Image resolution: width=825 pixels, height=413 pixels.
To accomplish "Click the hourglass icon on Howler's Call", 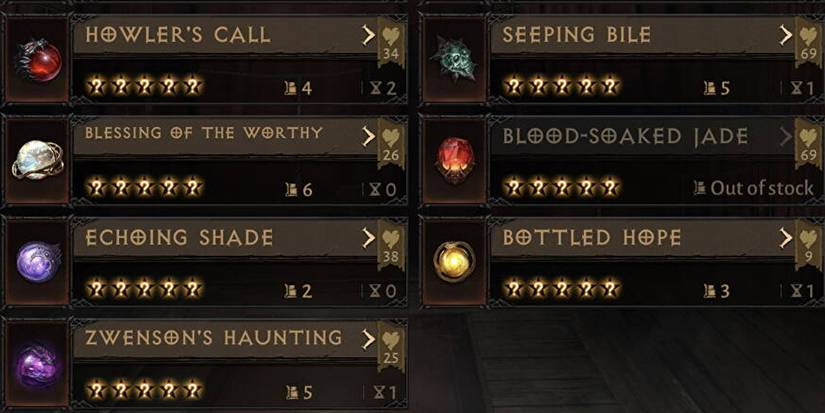I will 375,88.
